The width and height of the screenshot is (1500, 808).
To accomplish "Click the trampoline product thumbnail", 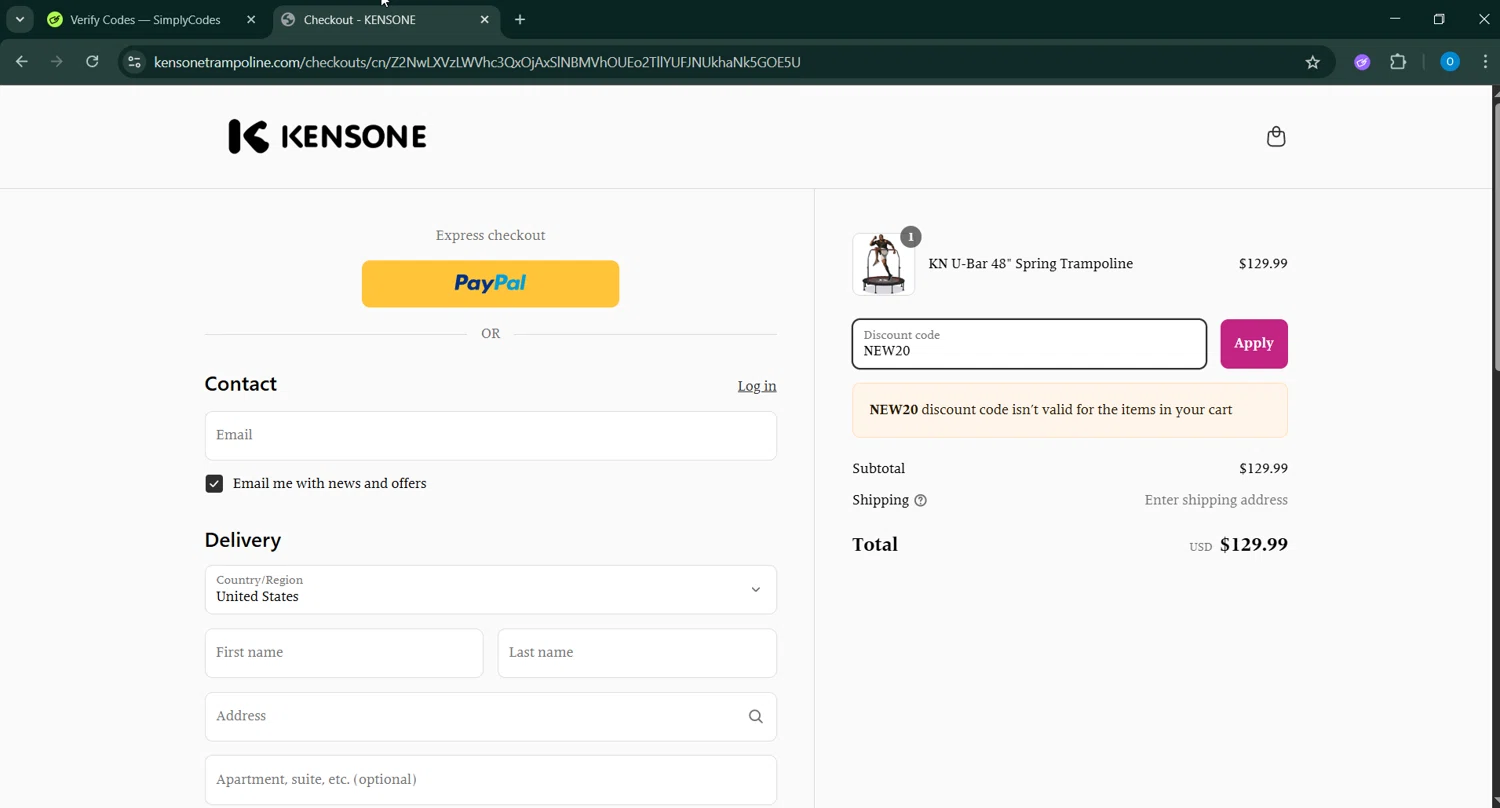I will (x=883, y=264).
